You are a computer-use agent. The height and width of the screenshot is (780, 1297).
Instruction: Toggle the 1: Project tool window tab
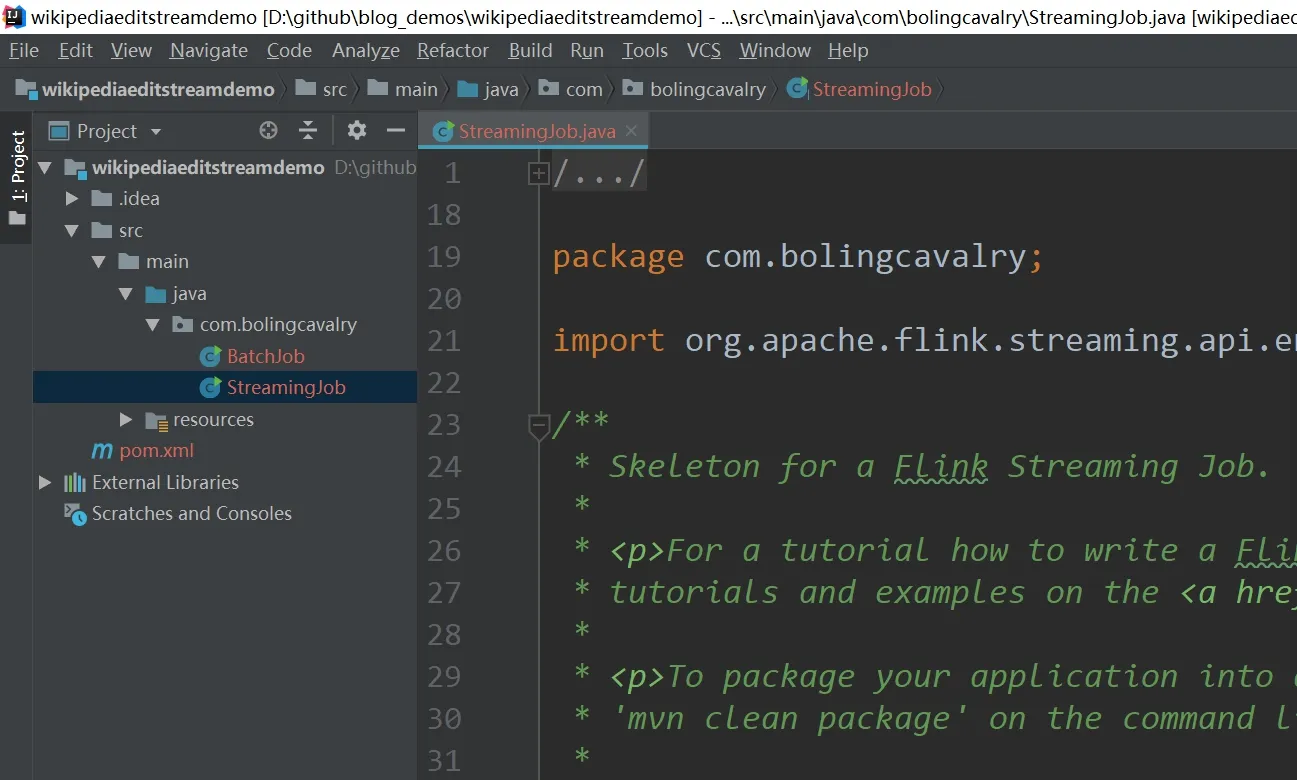(x=17, y=177)
